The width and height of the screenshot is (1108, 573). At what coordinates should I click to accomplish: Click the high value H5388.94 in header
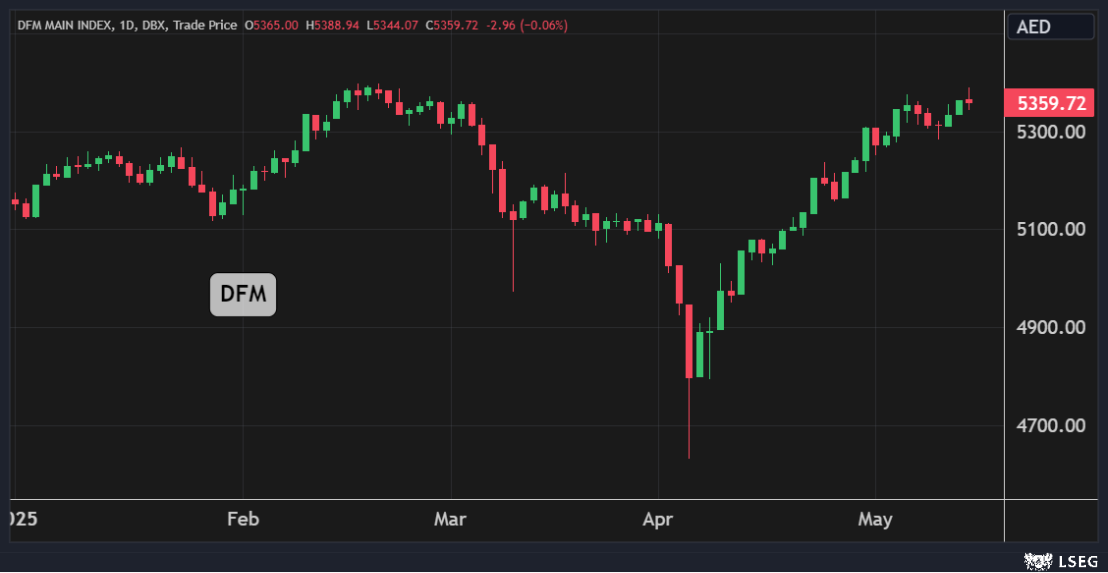click(x=333, y=25)
